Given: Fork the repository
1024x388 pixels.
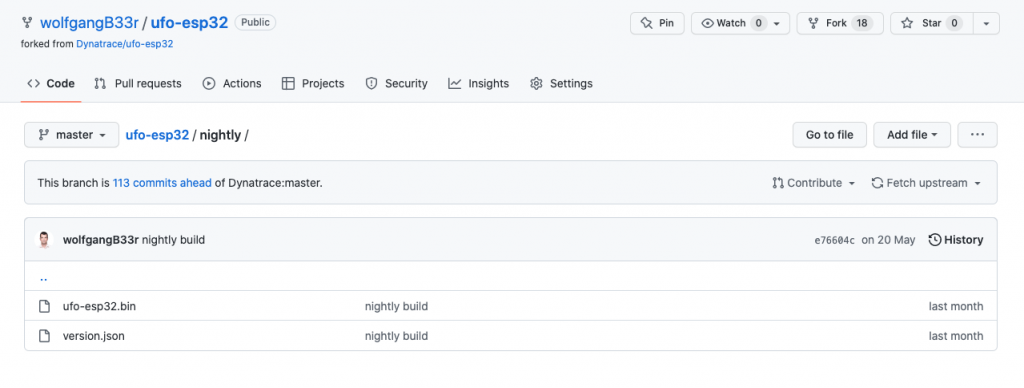Looking at the screenshot, I should [840, 23].
